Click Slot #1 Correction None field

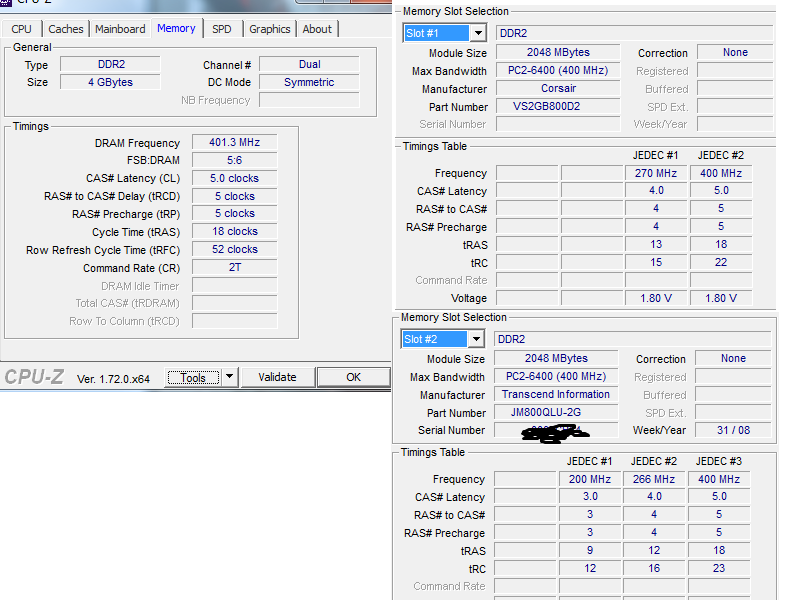[x=736, y=52]
